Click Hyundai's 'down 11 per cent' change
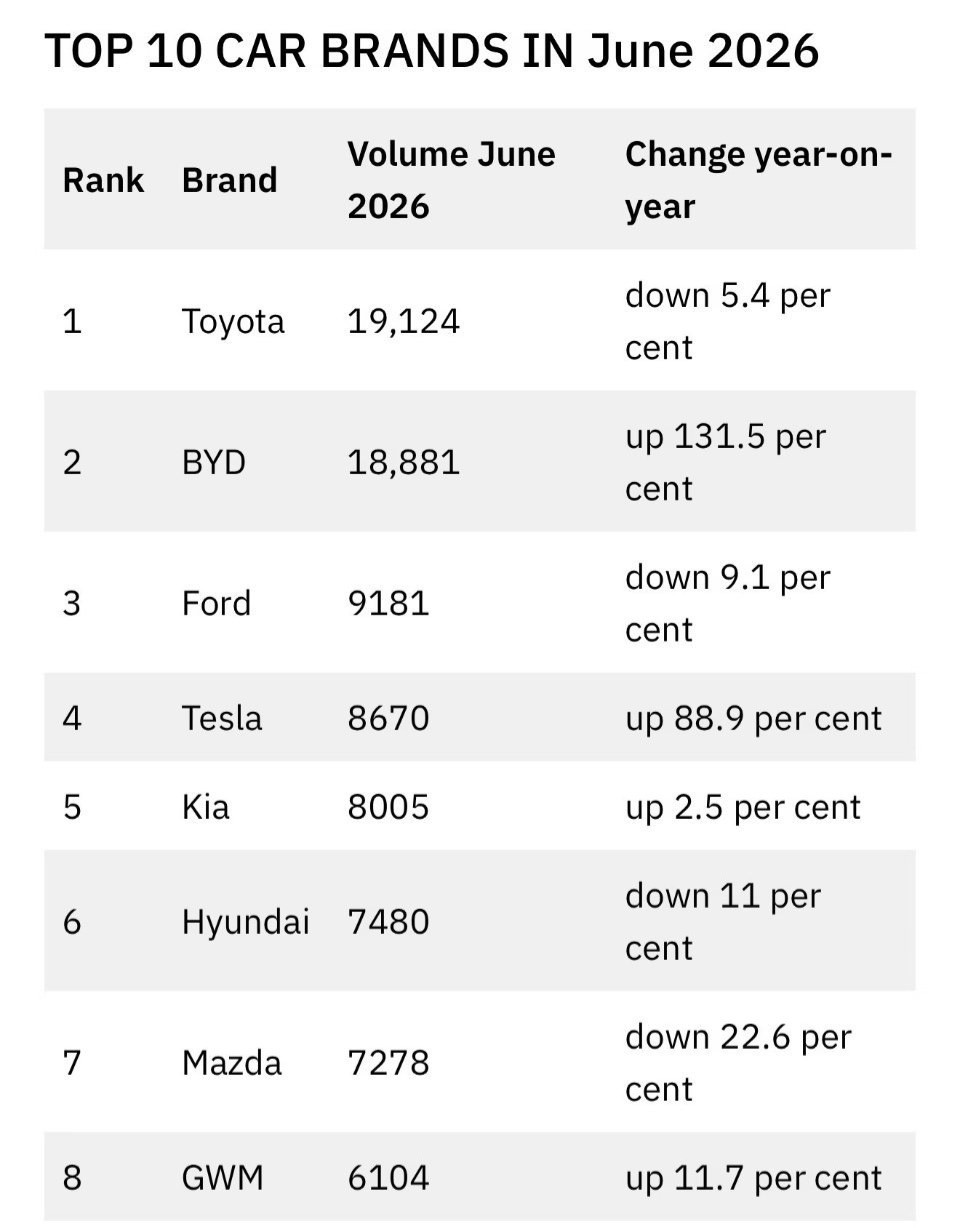 pyautogui.click(x=723, y=921)
